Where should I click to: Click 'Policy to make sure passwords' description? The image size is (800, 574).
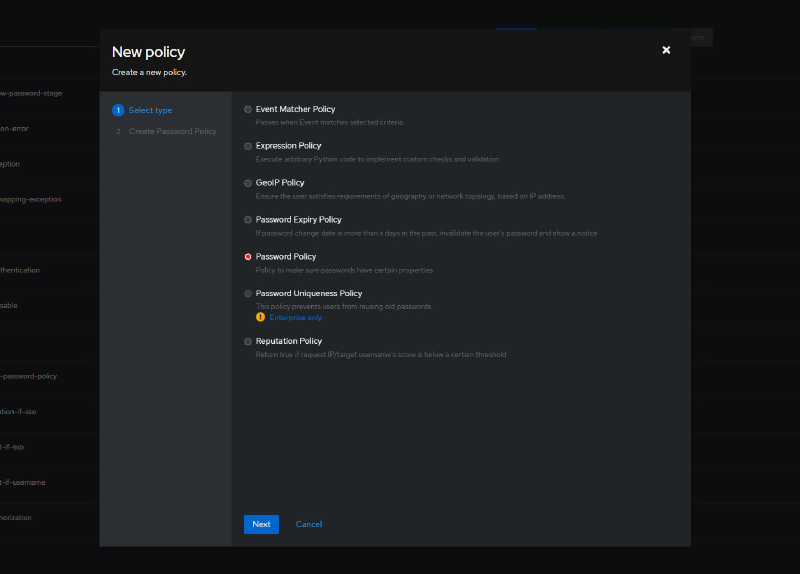(344, 270)
